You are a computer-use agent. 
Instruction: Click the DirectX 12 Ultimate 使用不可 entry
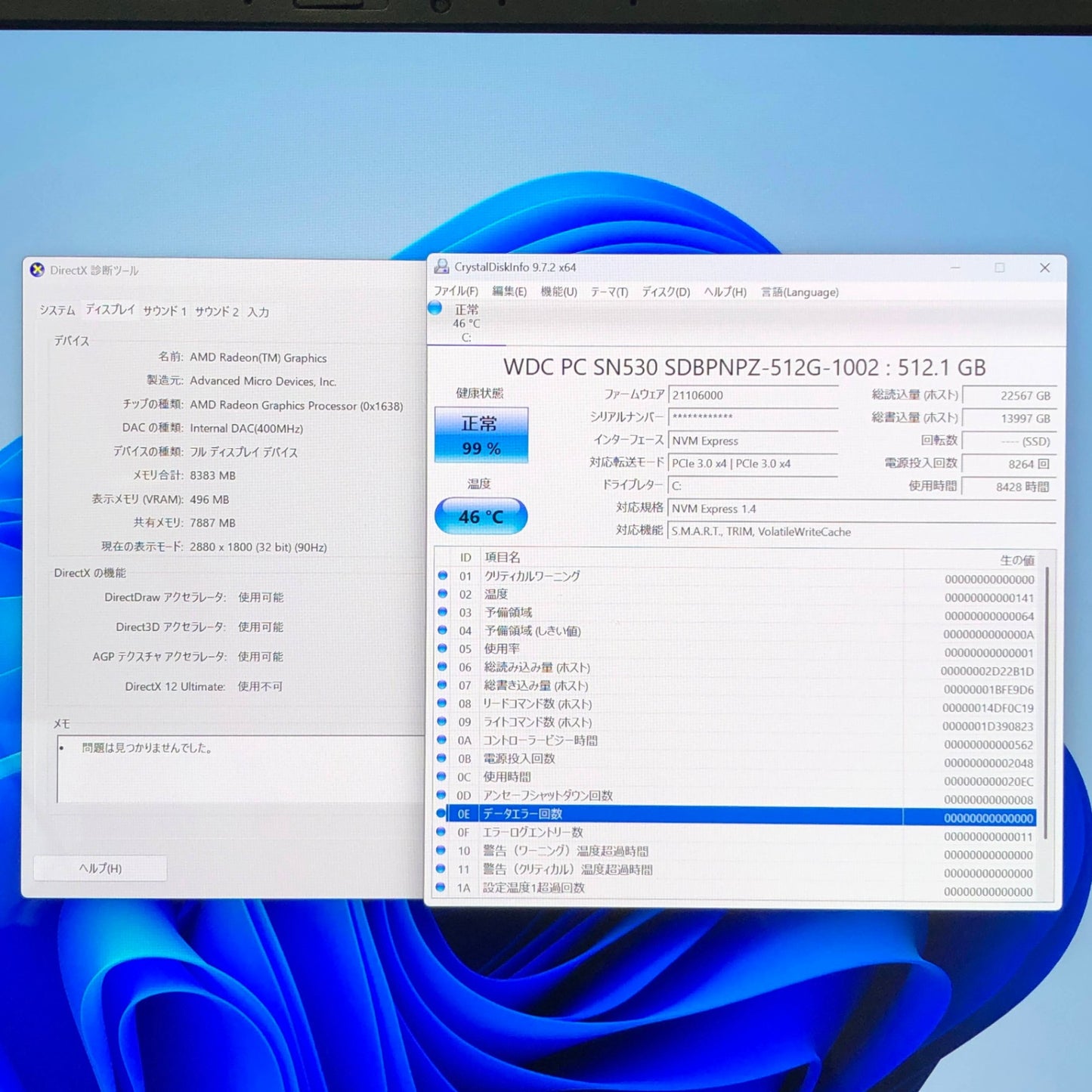(204, 686)
